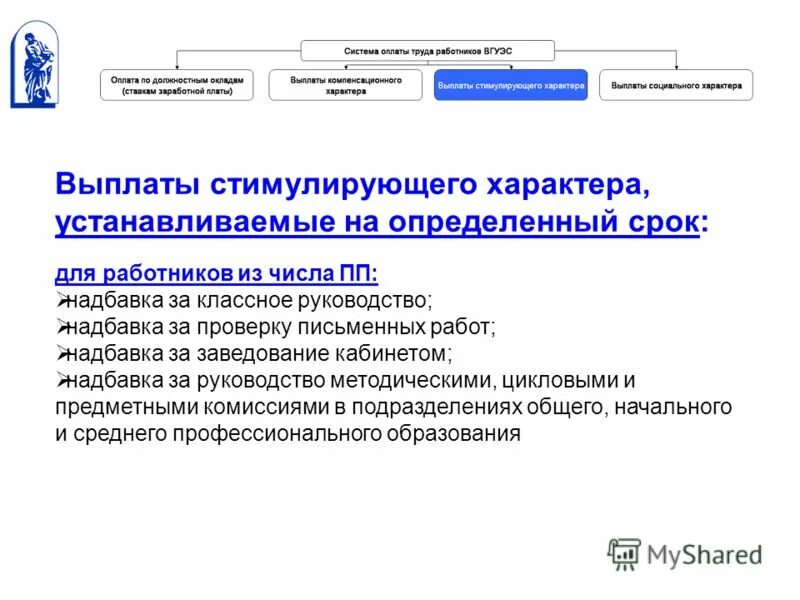
Task: Expand the arrow bullet before 'надбавка за руководство методическими'
Action: pyautogui.click(x=62, y=378)
